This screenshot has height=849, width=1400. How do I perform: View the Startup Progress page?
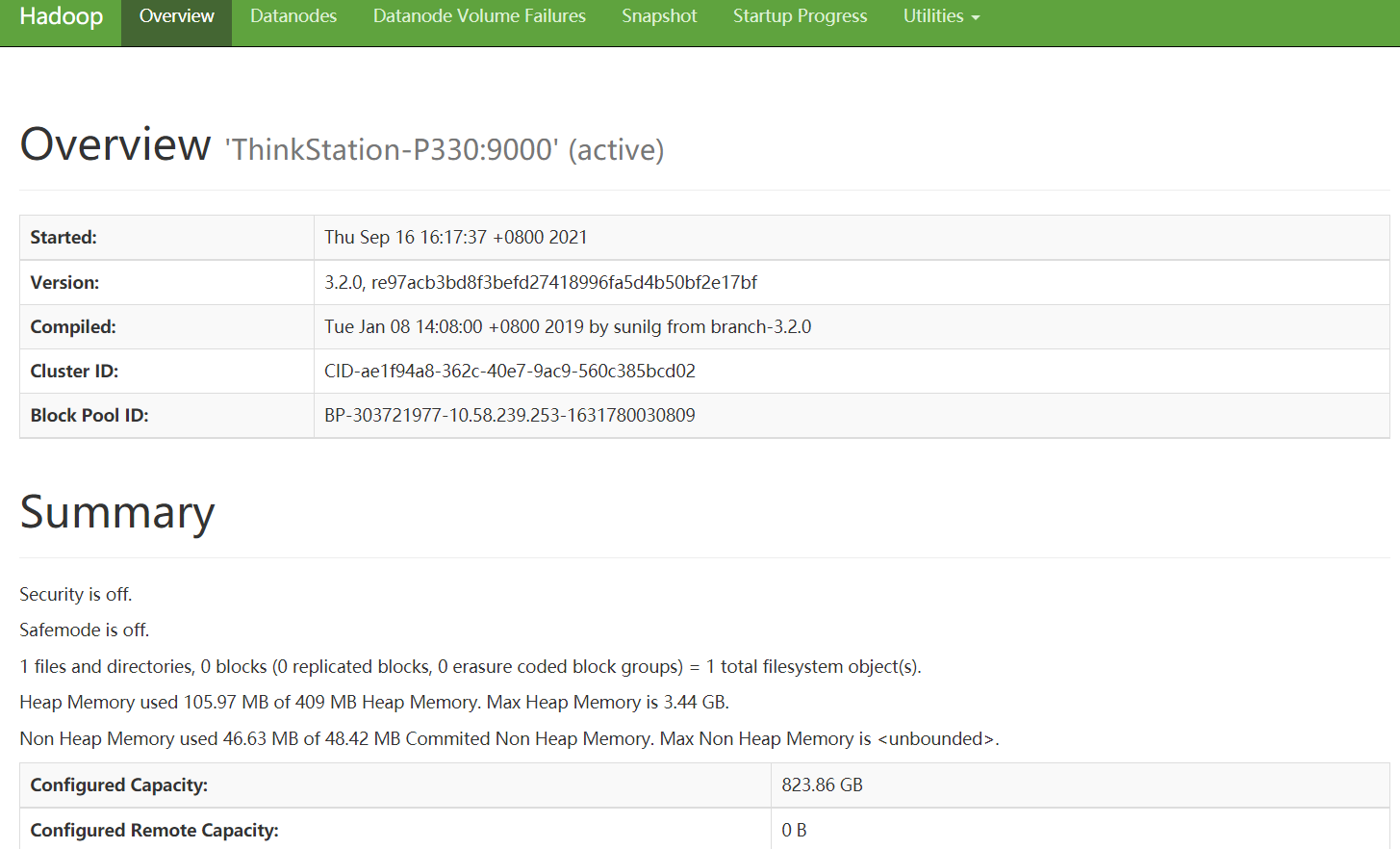pos(800,15)
